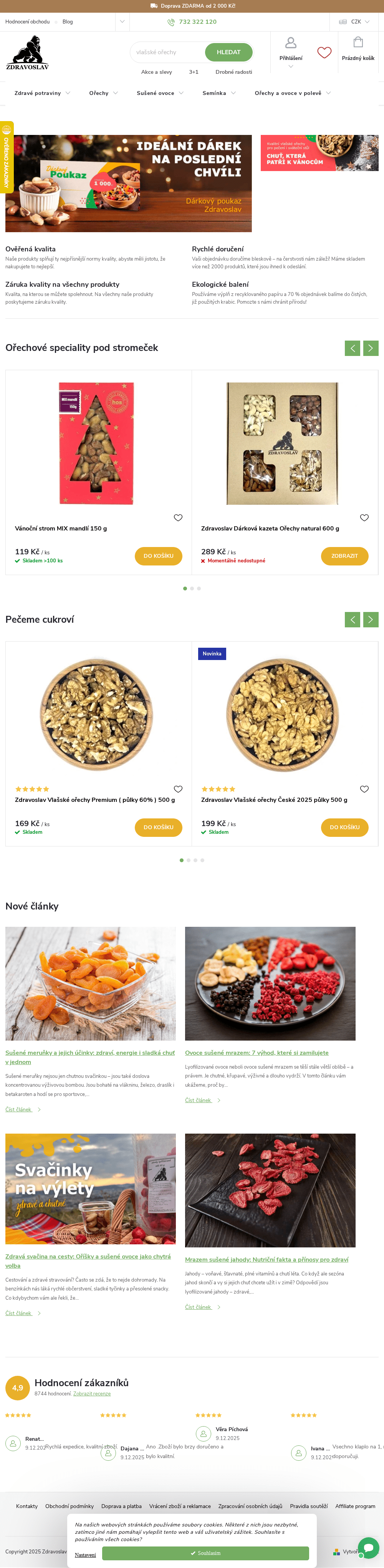The image size is (384, 1568).
Task: Click the phone icon by 732 322 120
Action: (171, 22)
